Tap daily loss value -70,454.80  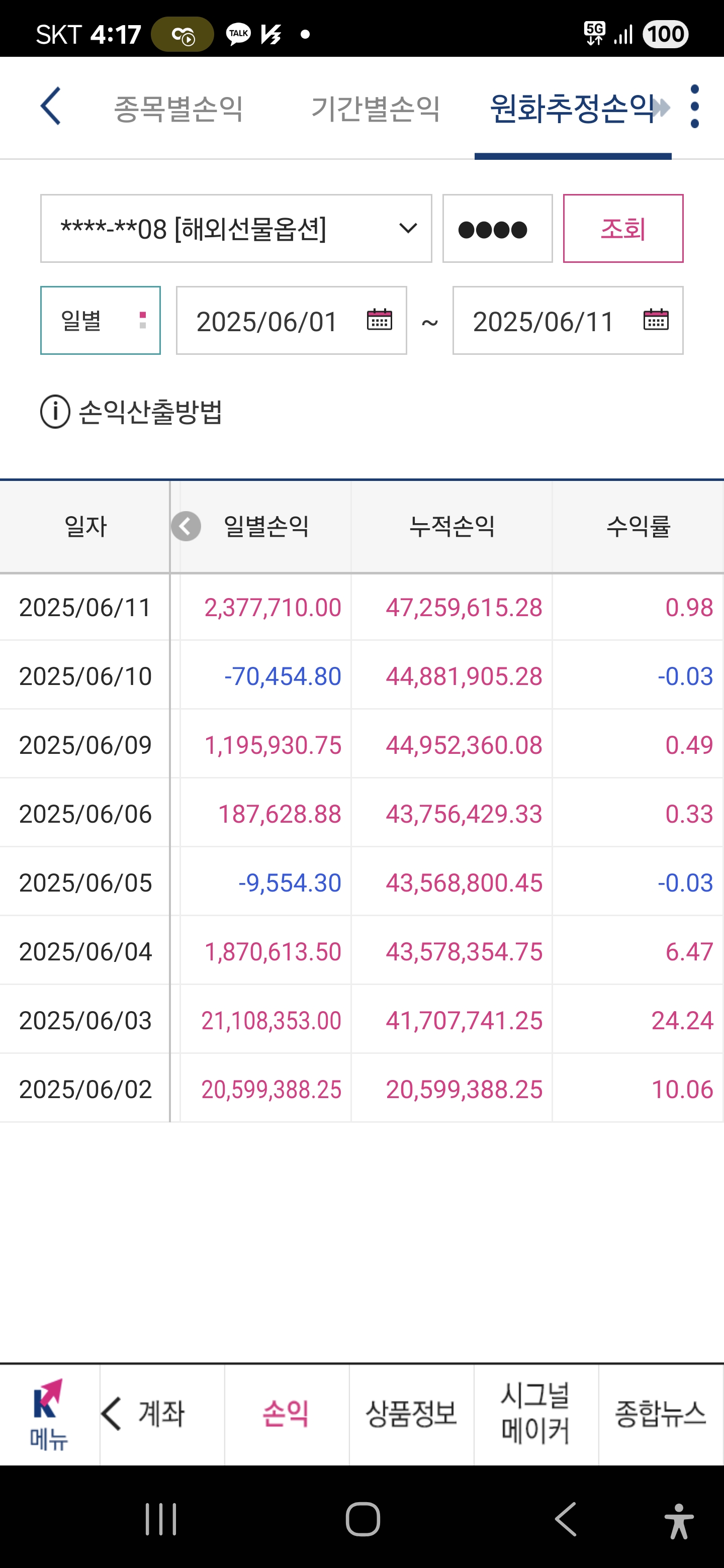pos(283,676)
